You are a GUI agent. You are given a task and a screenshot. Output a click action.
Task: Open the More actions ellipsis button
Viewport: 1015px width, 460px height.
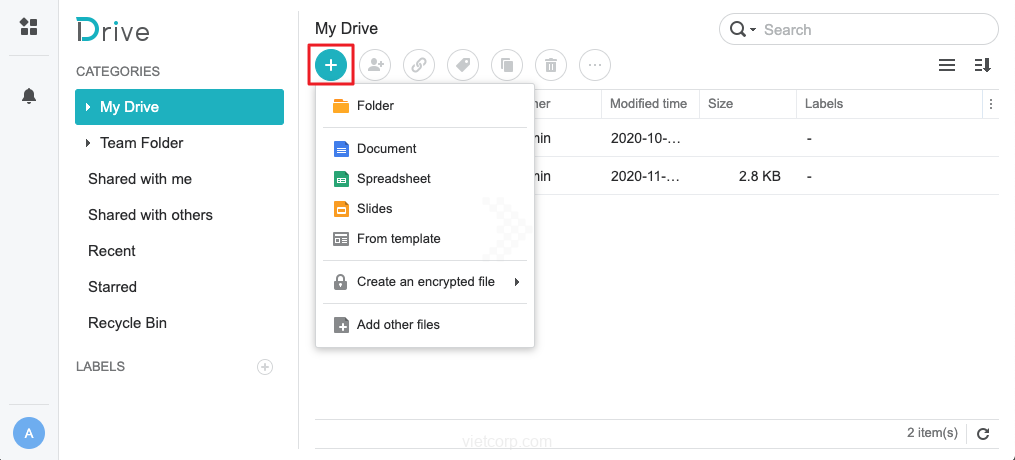pyautogui.click(x=595, y=66)
